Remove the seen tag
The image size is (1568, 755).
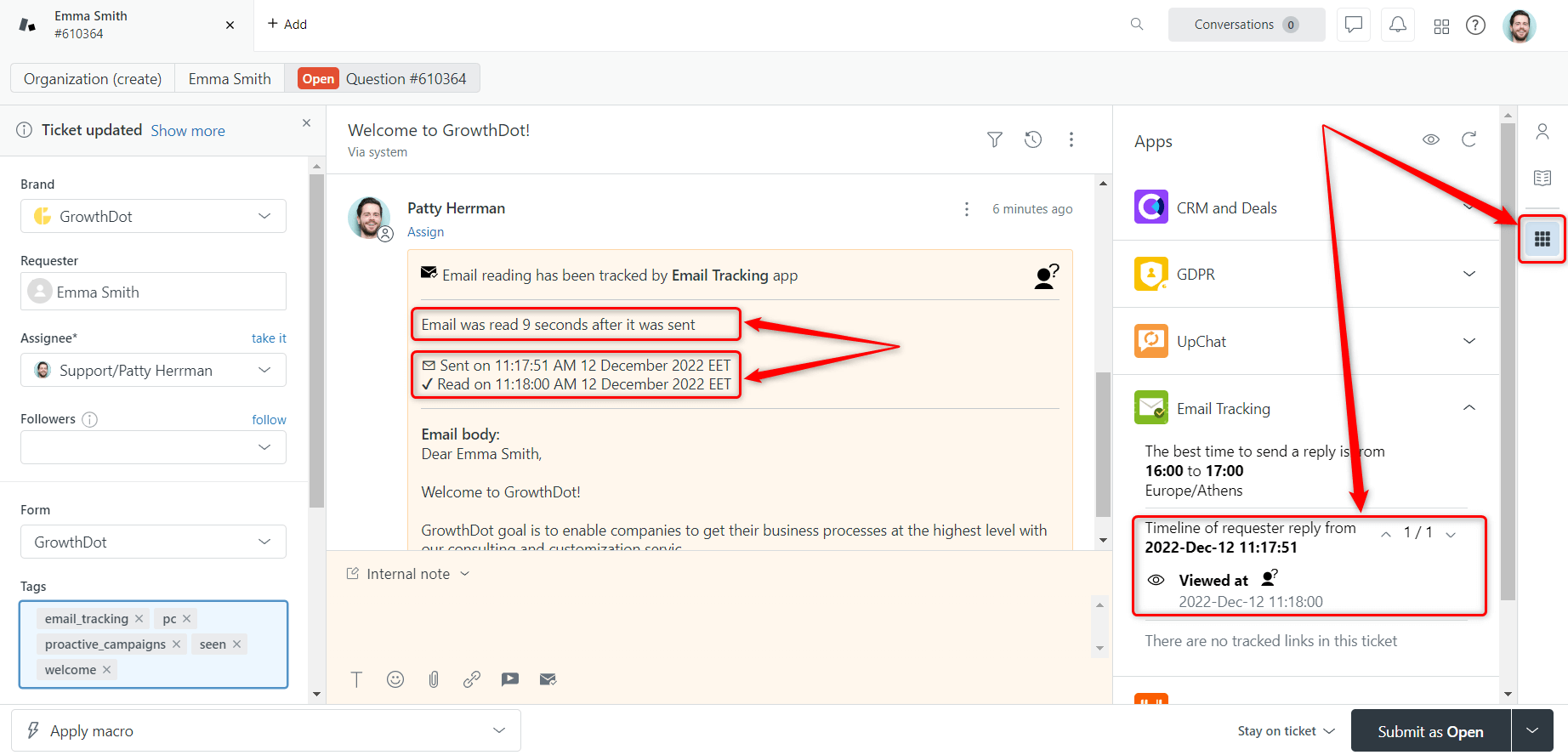[x=236, y=644]
